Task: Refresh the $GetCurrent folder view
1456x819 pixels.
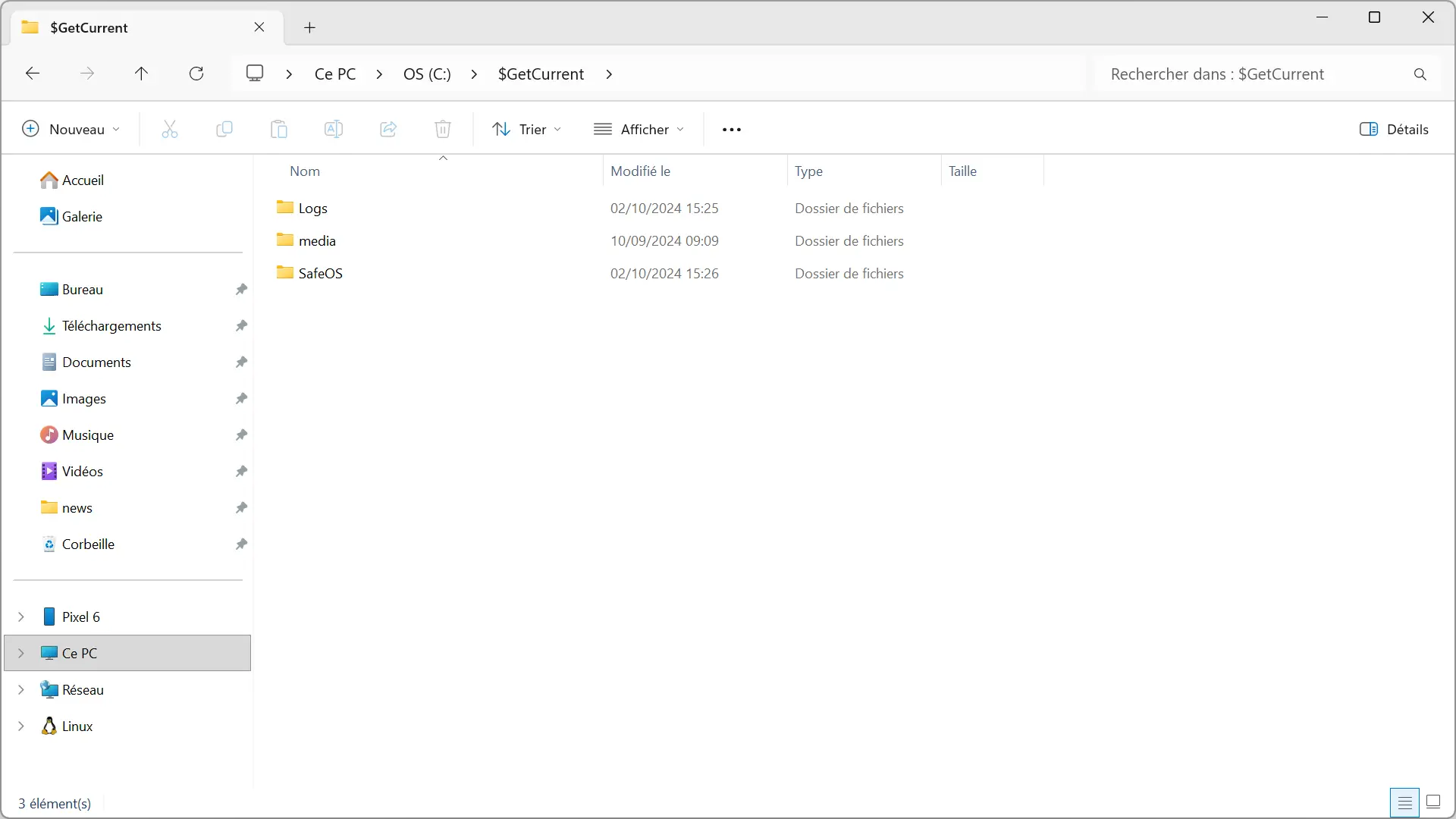Action: (x=196, y=74)
